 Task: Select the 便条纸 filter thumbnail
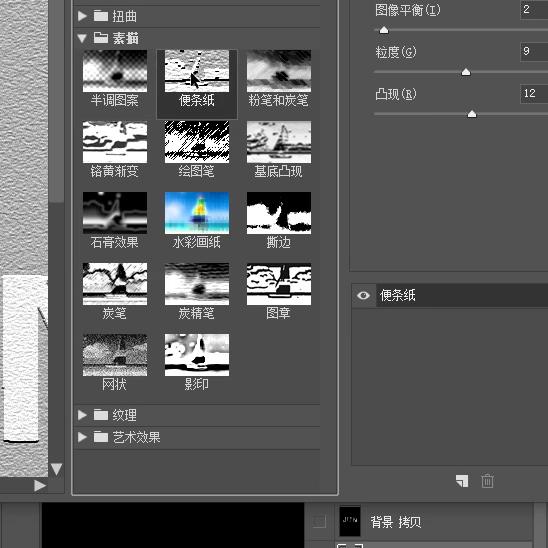tap(197, 71)
